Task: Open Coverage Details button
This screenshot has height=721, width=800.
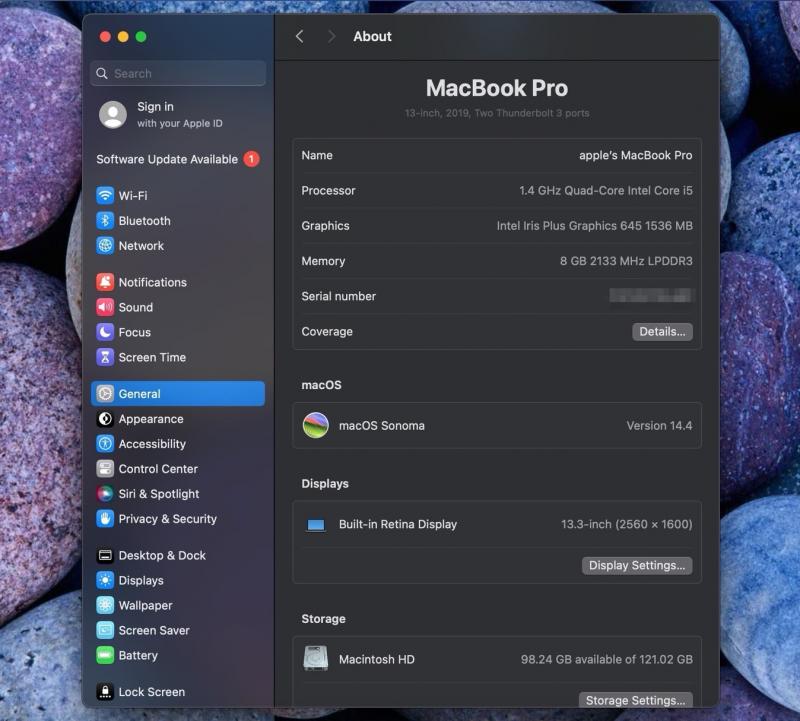Action: point(662,332)
